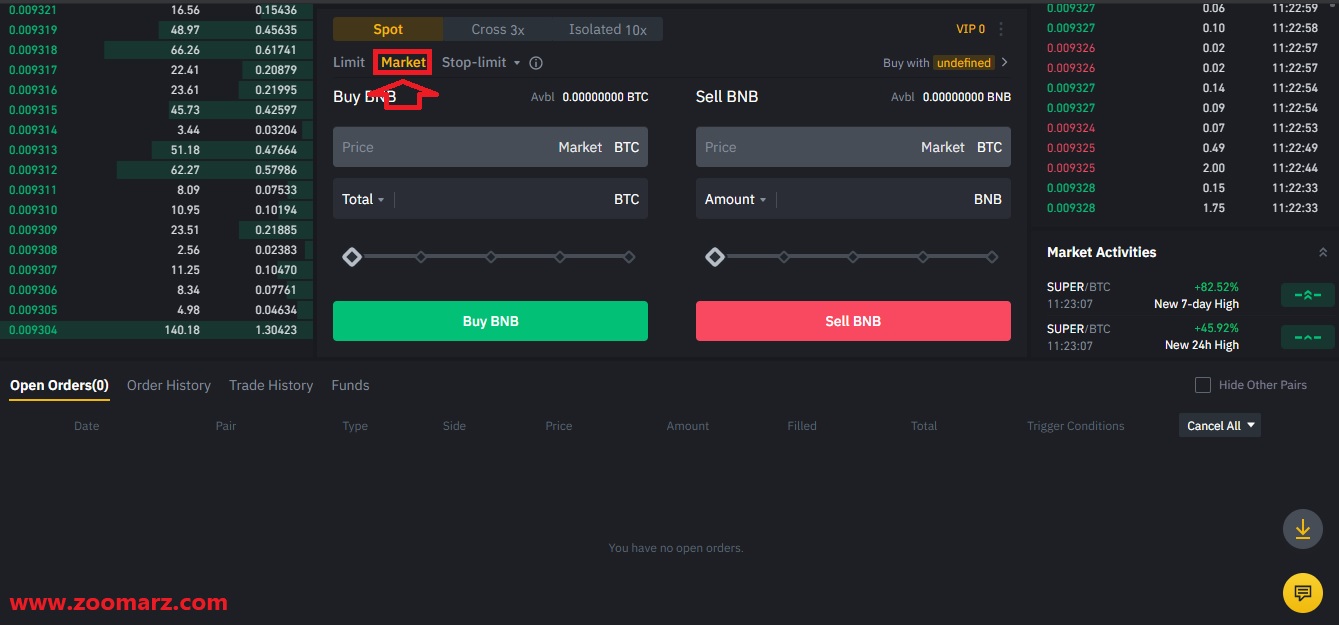
Task: Click the Date column header
Action: pyautogui.click(x=87, y=426)
